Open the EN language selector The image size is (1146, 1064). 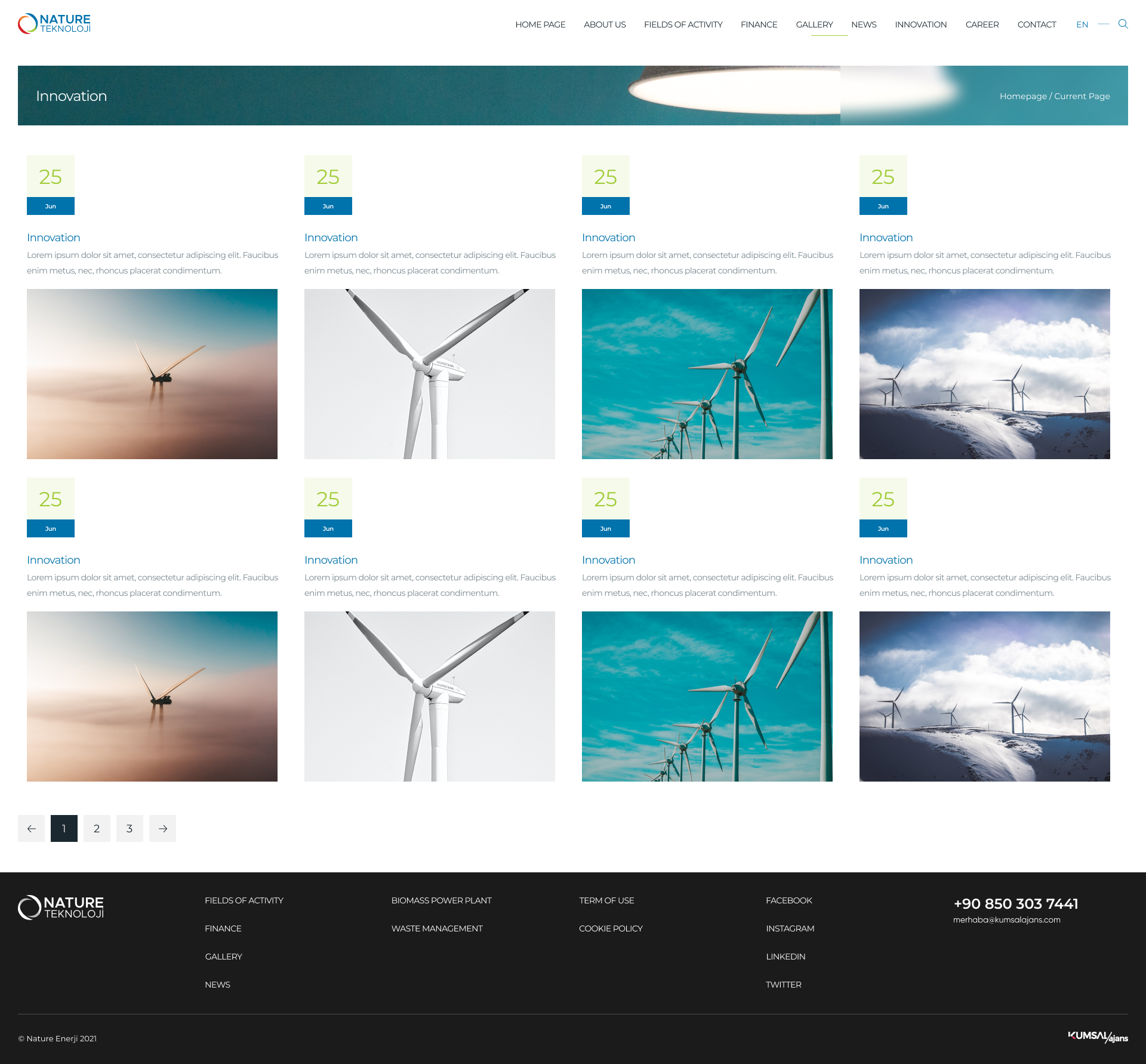click(1082, 24)
